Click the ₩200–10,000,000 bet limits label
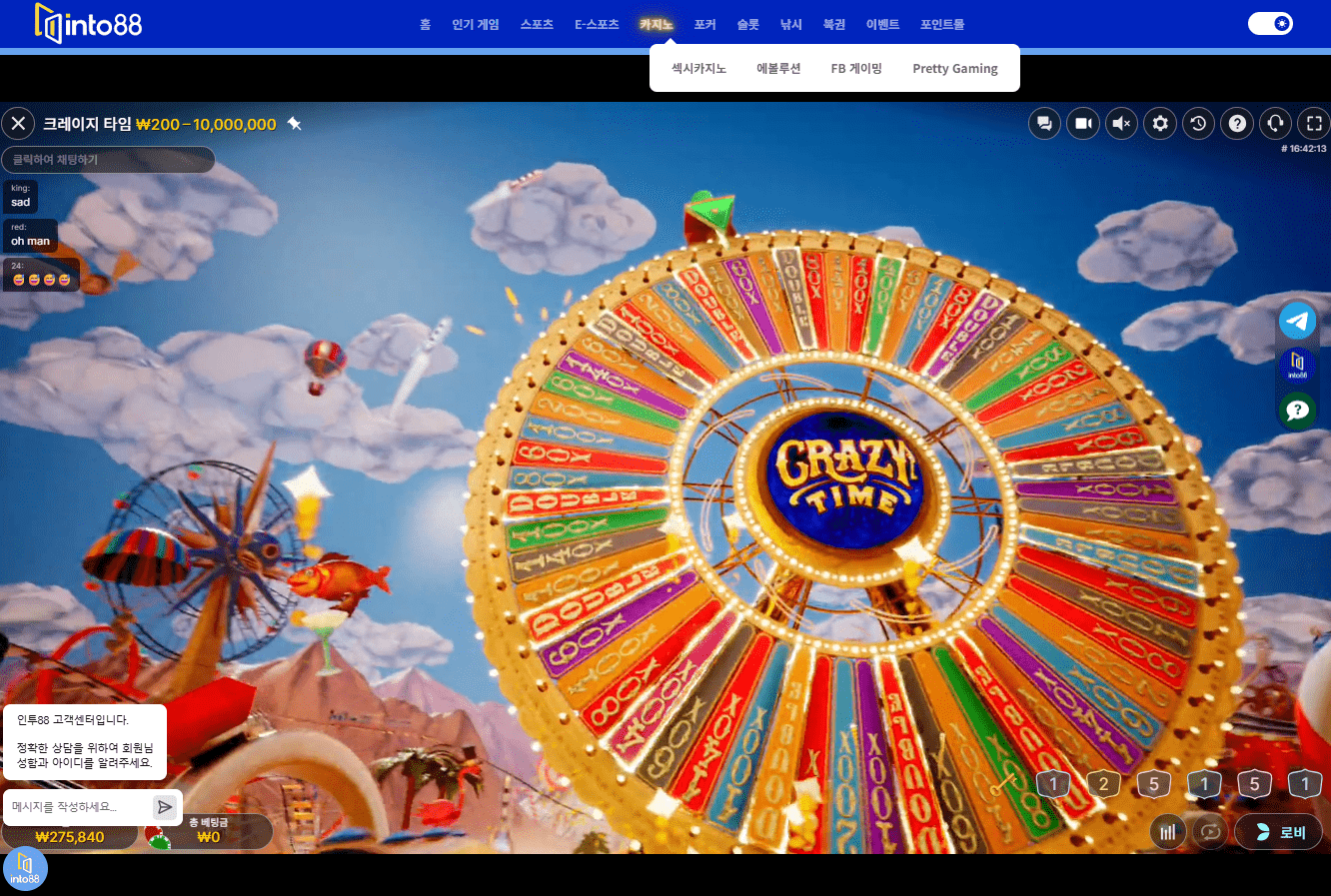The height and width of the screenshot is (896, 1331). point(206,125)
